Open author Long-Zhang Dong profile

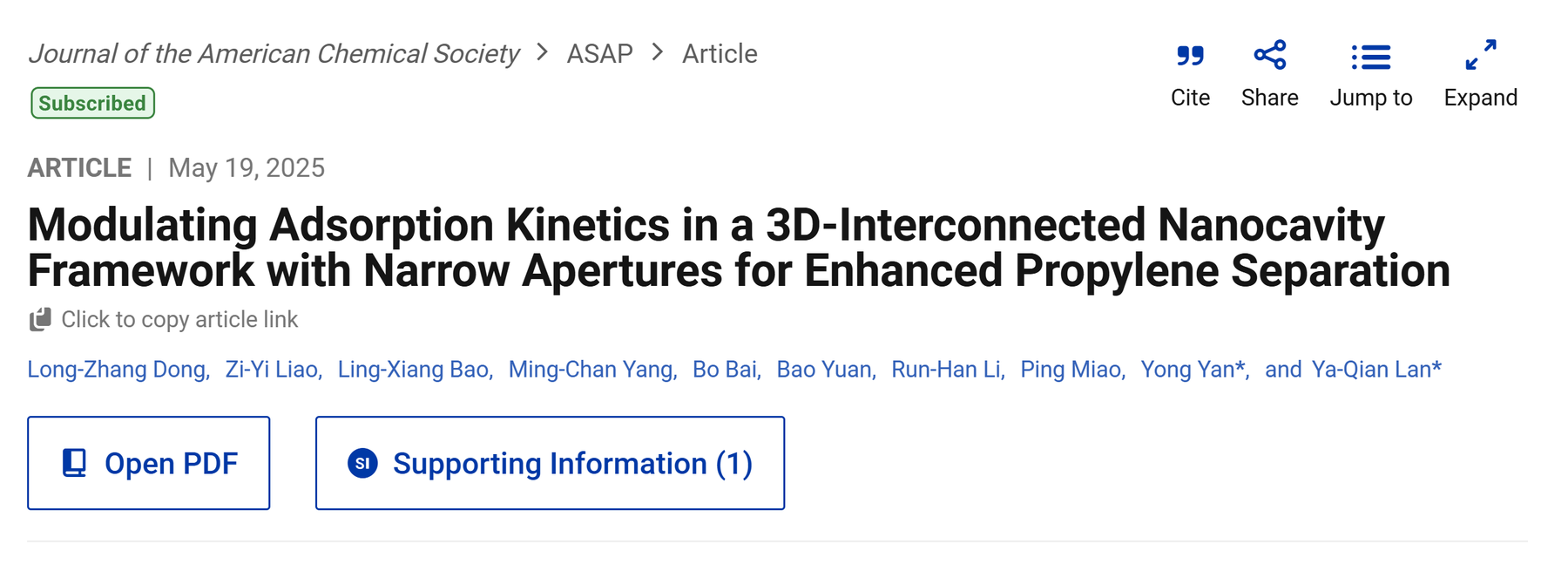click(x=117, y=370)
